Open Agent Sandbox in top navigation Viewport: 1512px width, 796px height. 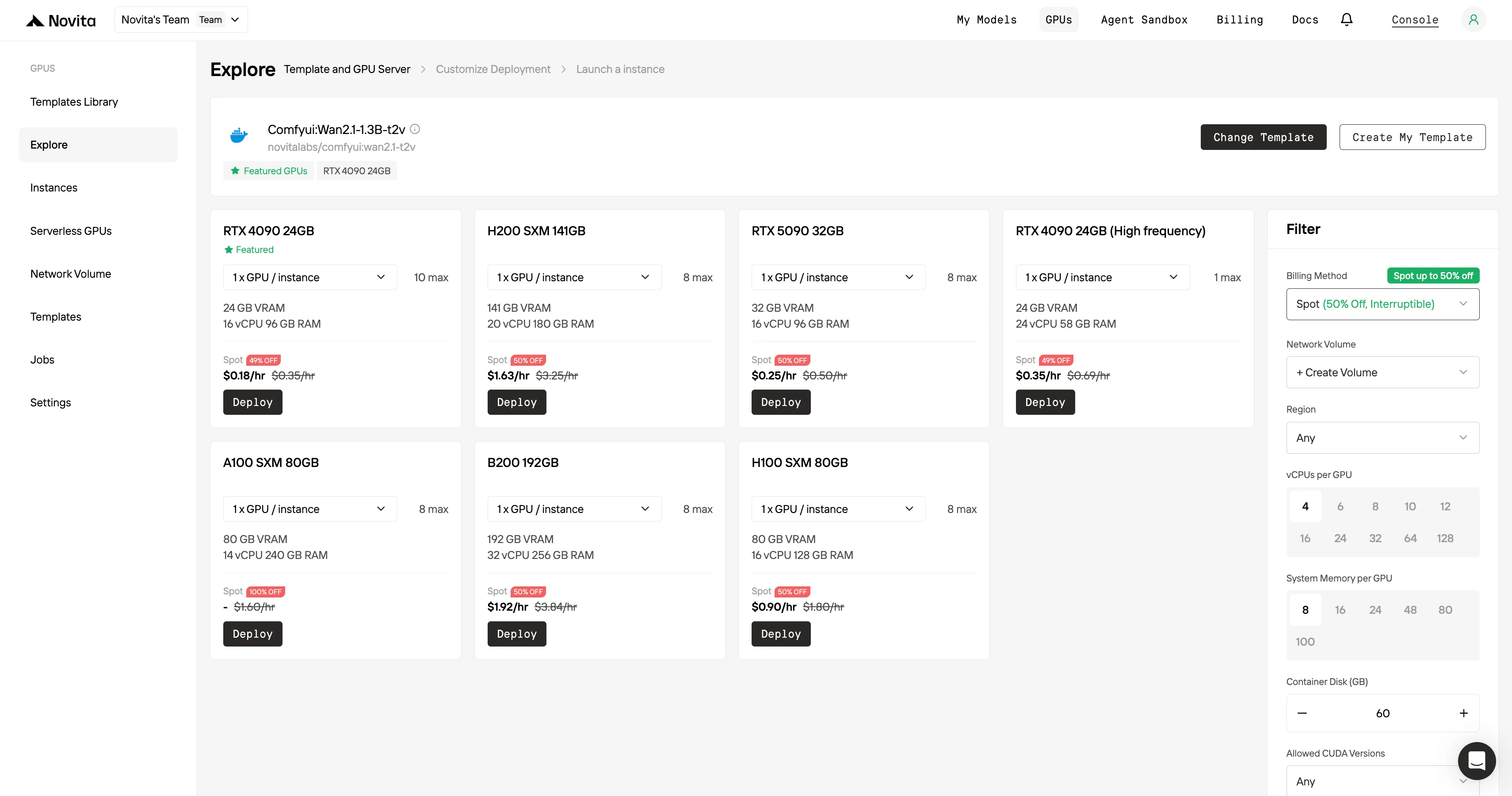tap(1144, 19)
